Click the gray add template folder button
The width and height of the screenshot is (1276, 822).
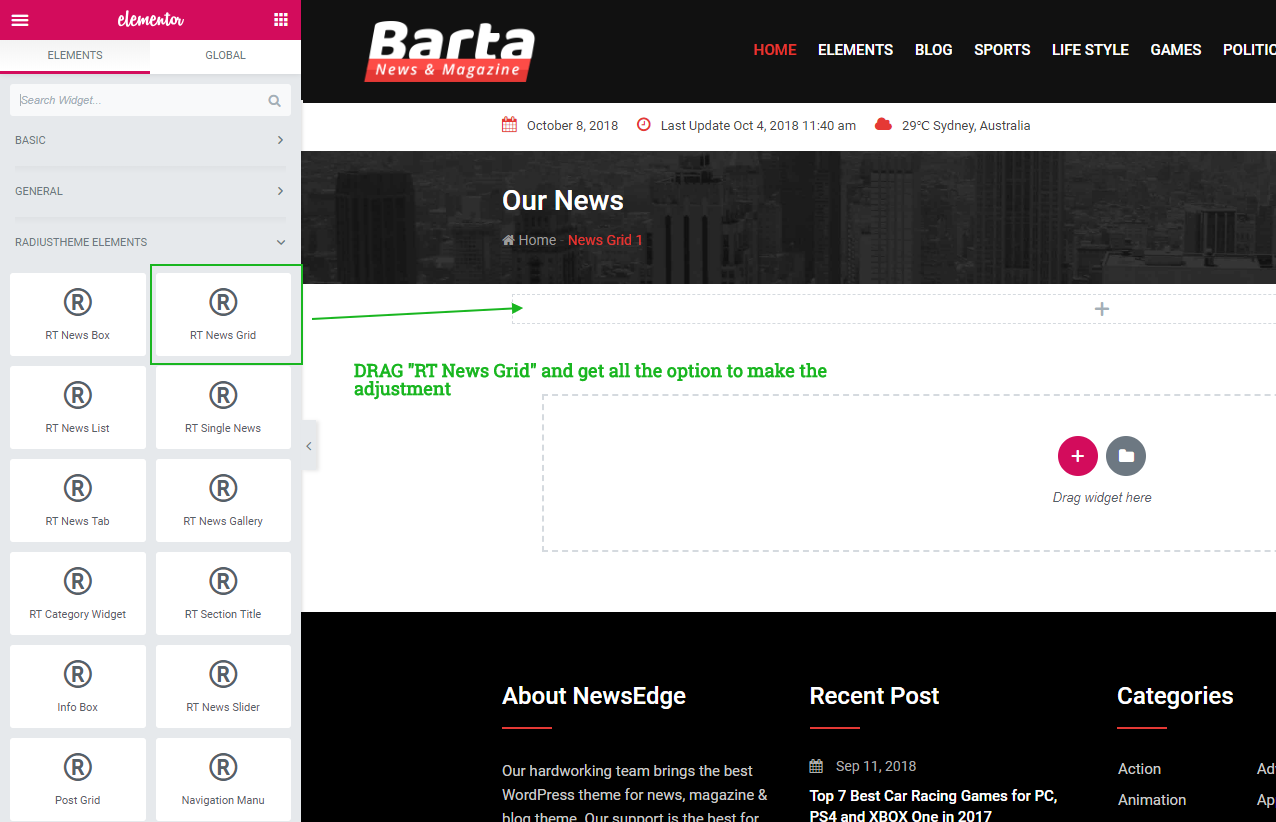(x=1126, y=456)
